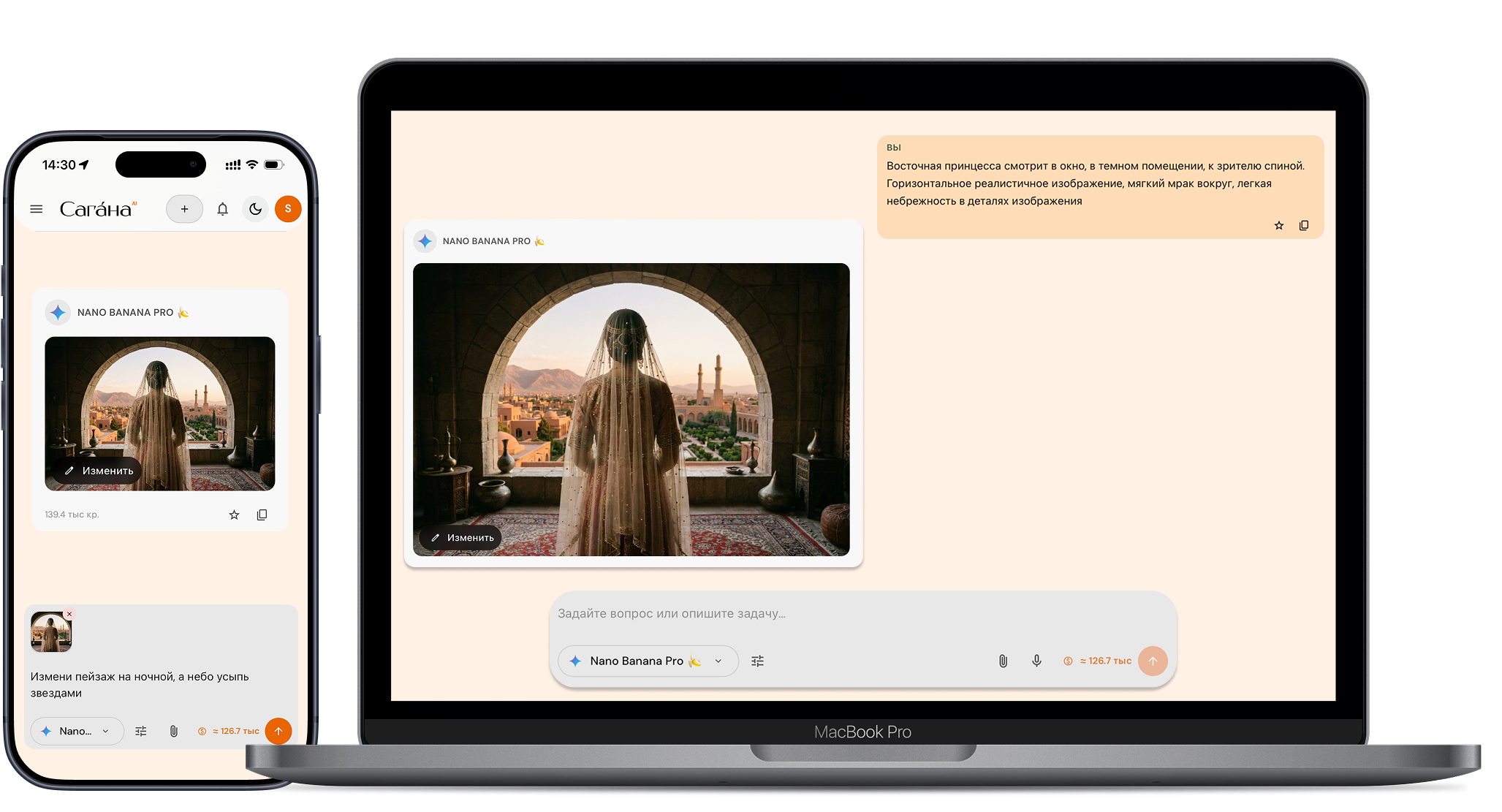
Task: Copy the phone image response
Action: [262, 515]
